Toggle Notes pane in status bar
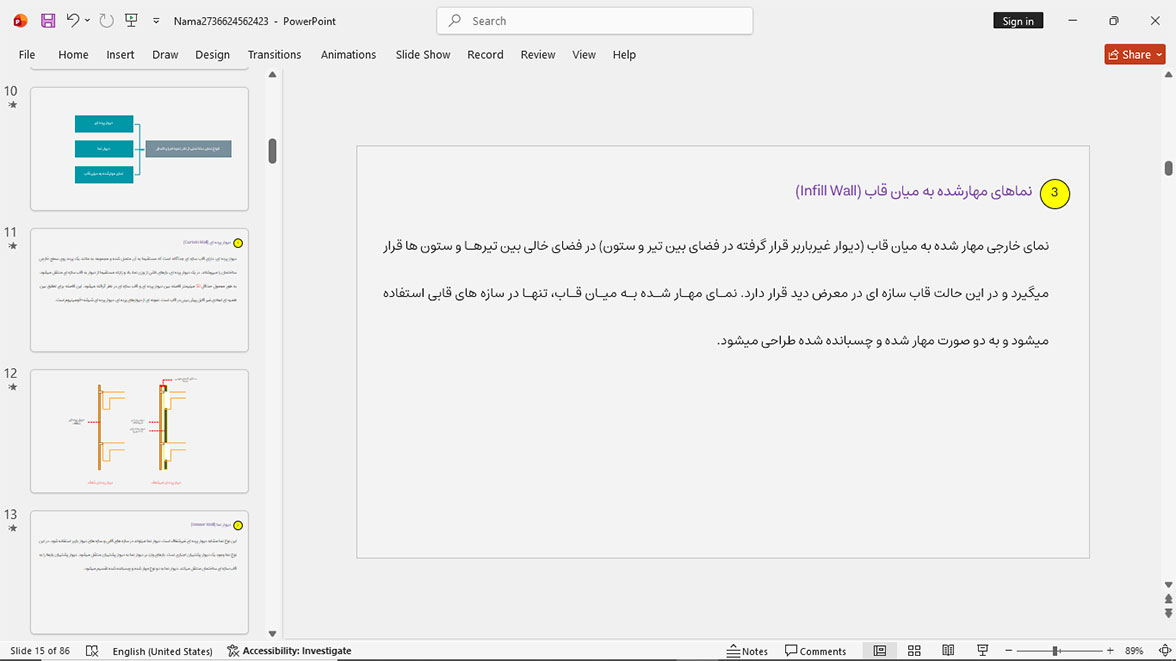 coord(747,650)
